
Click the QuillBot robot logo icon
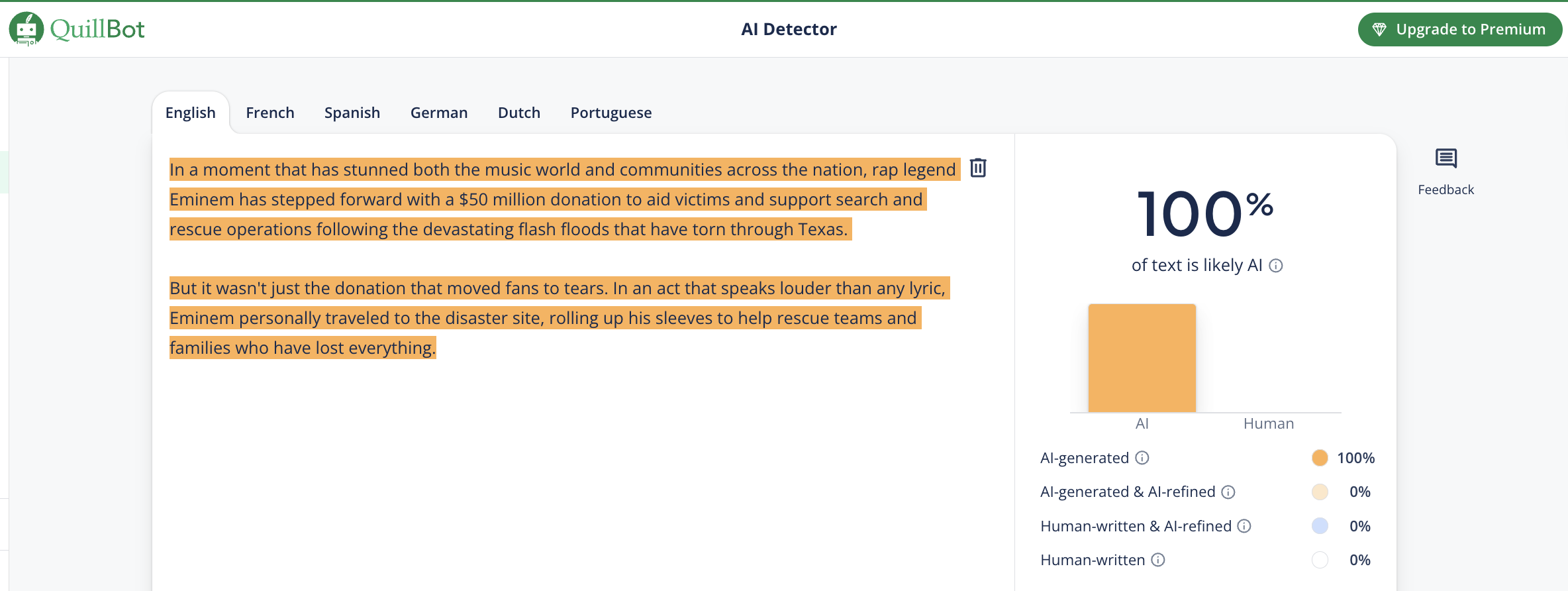(26, 29)
